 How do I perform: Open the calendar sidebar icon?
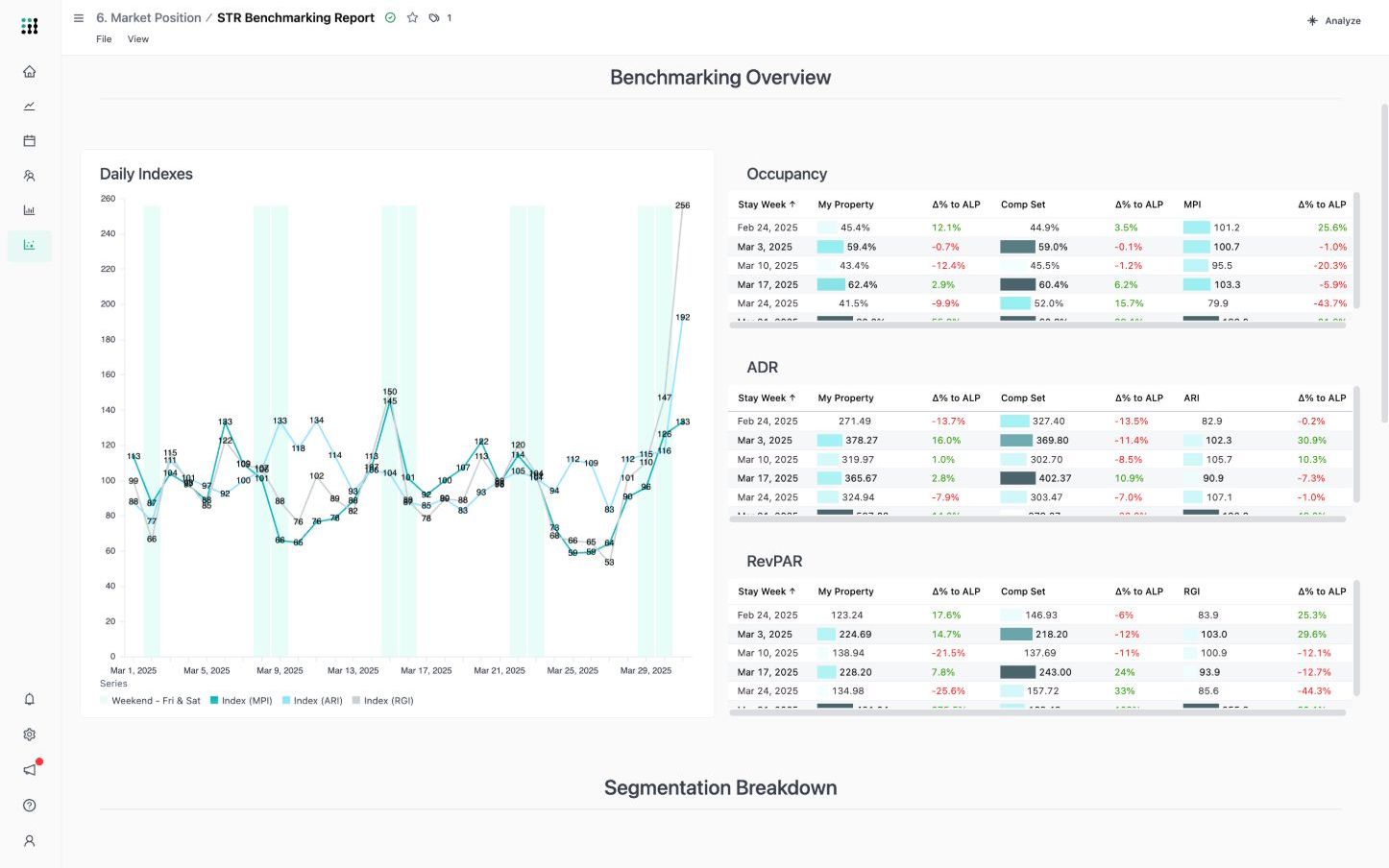pyautogui.click(x=30, y=140)
